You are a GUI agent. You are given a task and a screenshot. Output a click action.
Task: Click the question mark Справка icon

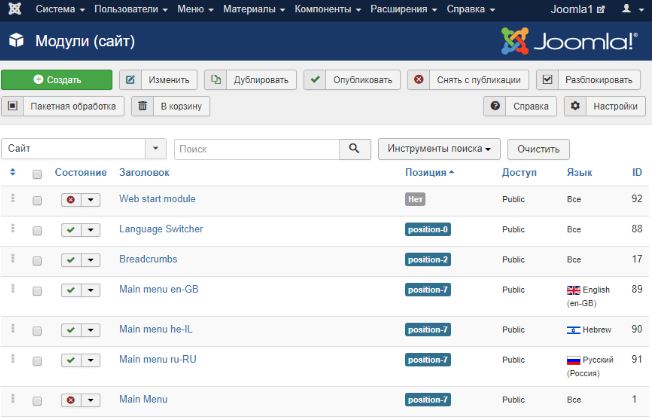coord(495,106)
